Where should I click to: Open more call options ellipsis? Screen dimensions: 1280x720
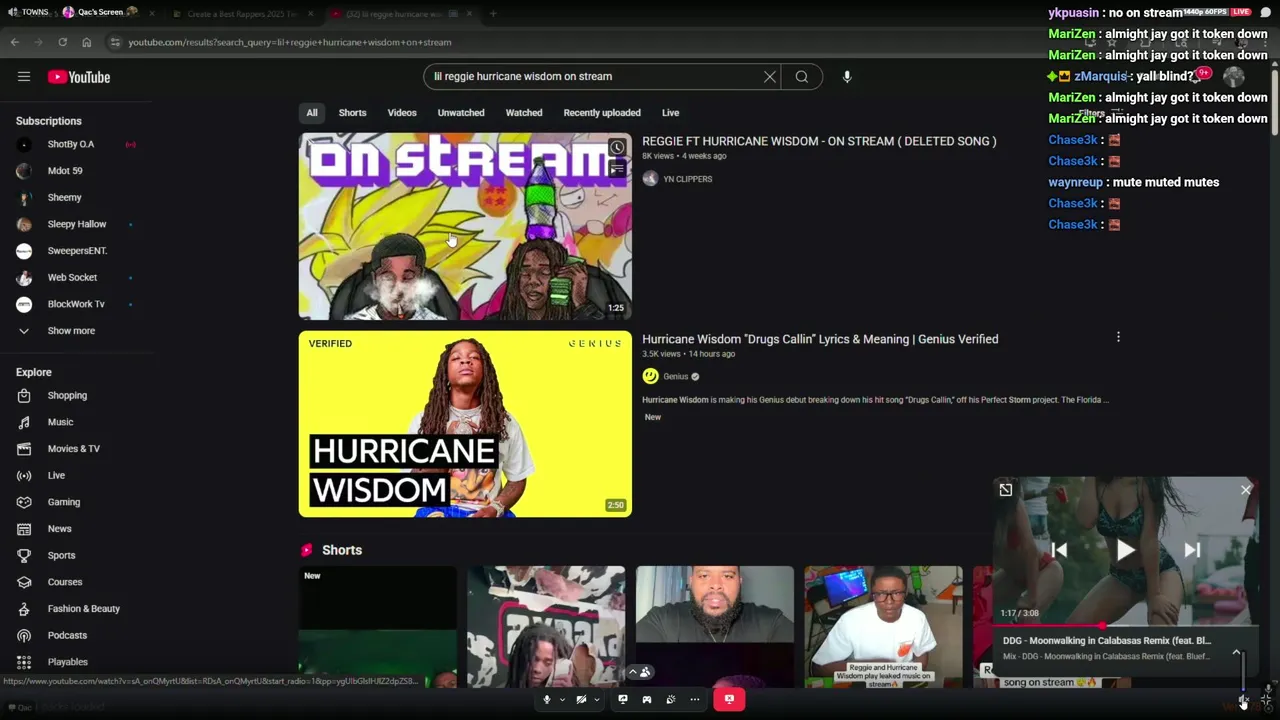click(x=695, y=700)
